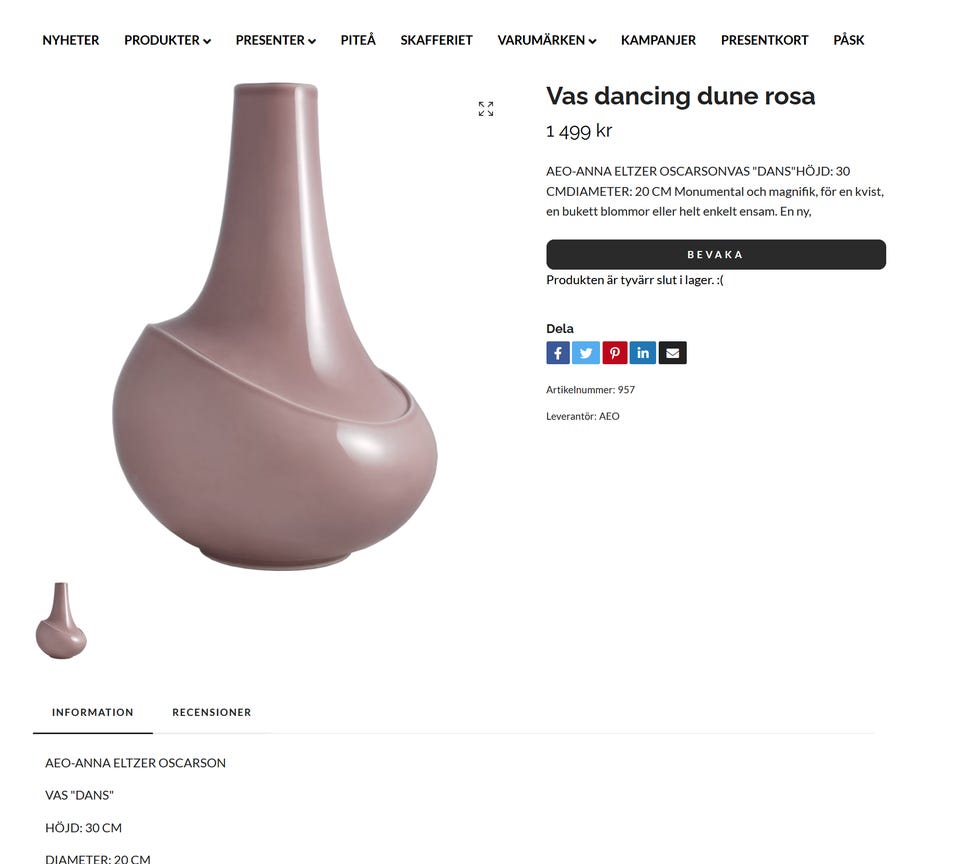The image size is (960, 864).
Task: Open the KAMPANJER page
Action: (x=658, y=40)
